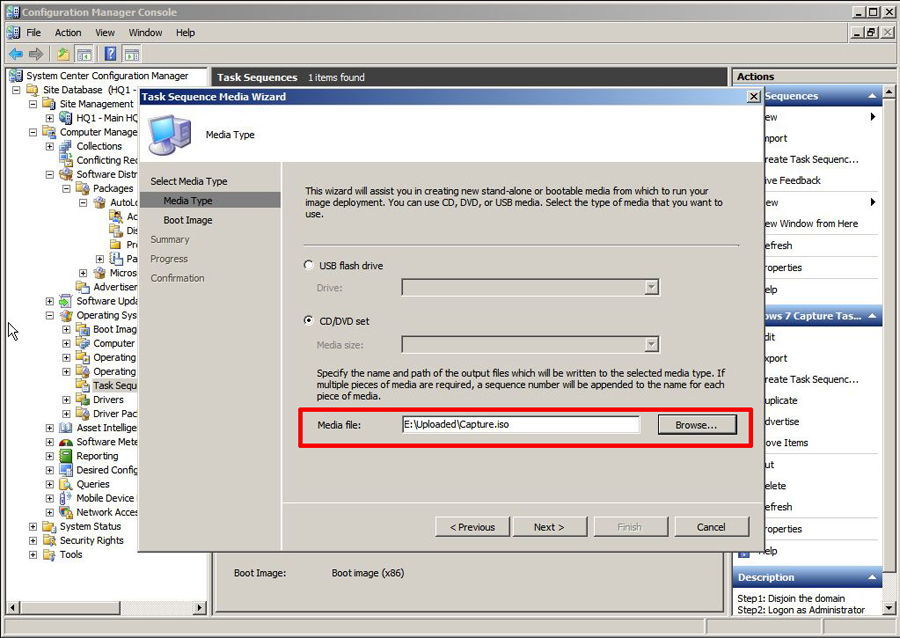
Task: Select the CD/DVD set radio button
Action: pos(309,321)
